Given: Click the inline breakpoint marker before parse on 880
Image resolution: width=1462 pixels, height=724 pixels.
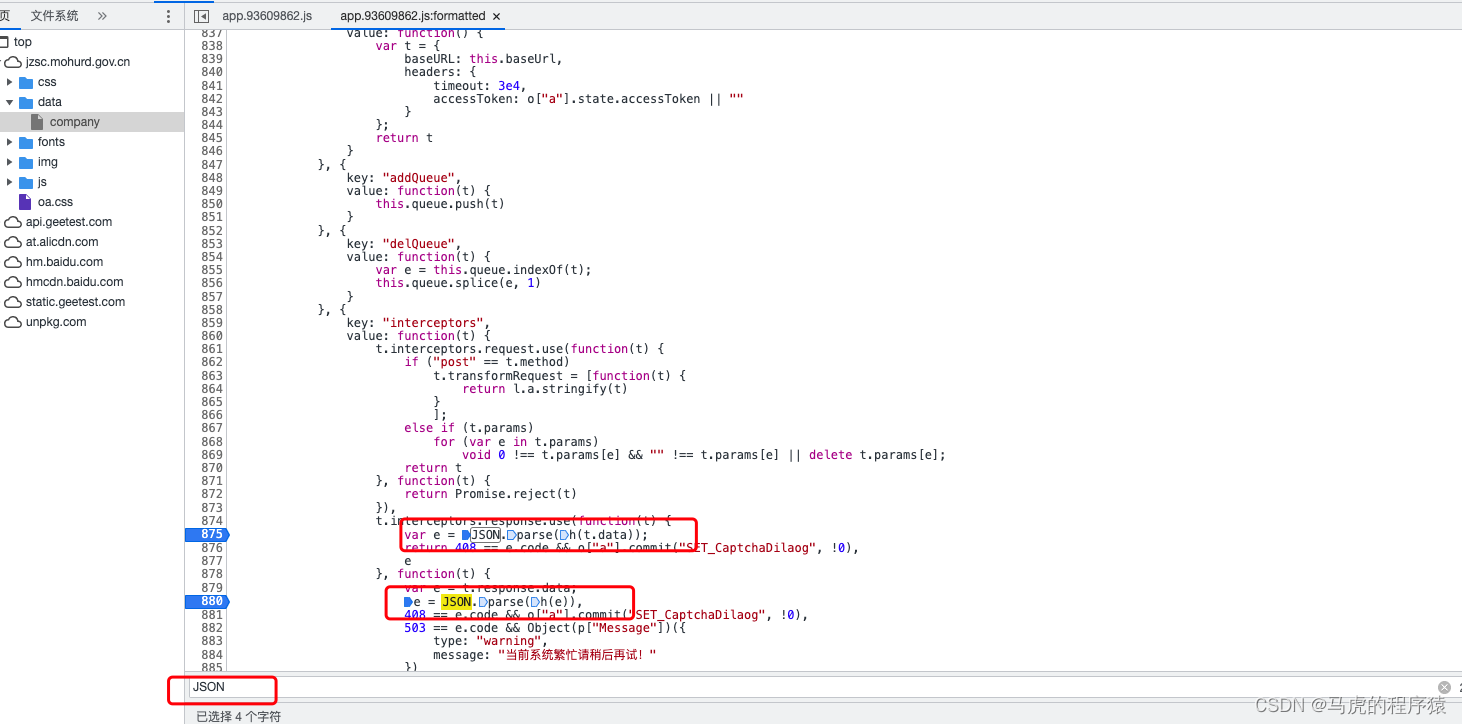Looking at the screenshot, I should (483, 601).
